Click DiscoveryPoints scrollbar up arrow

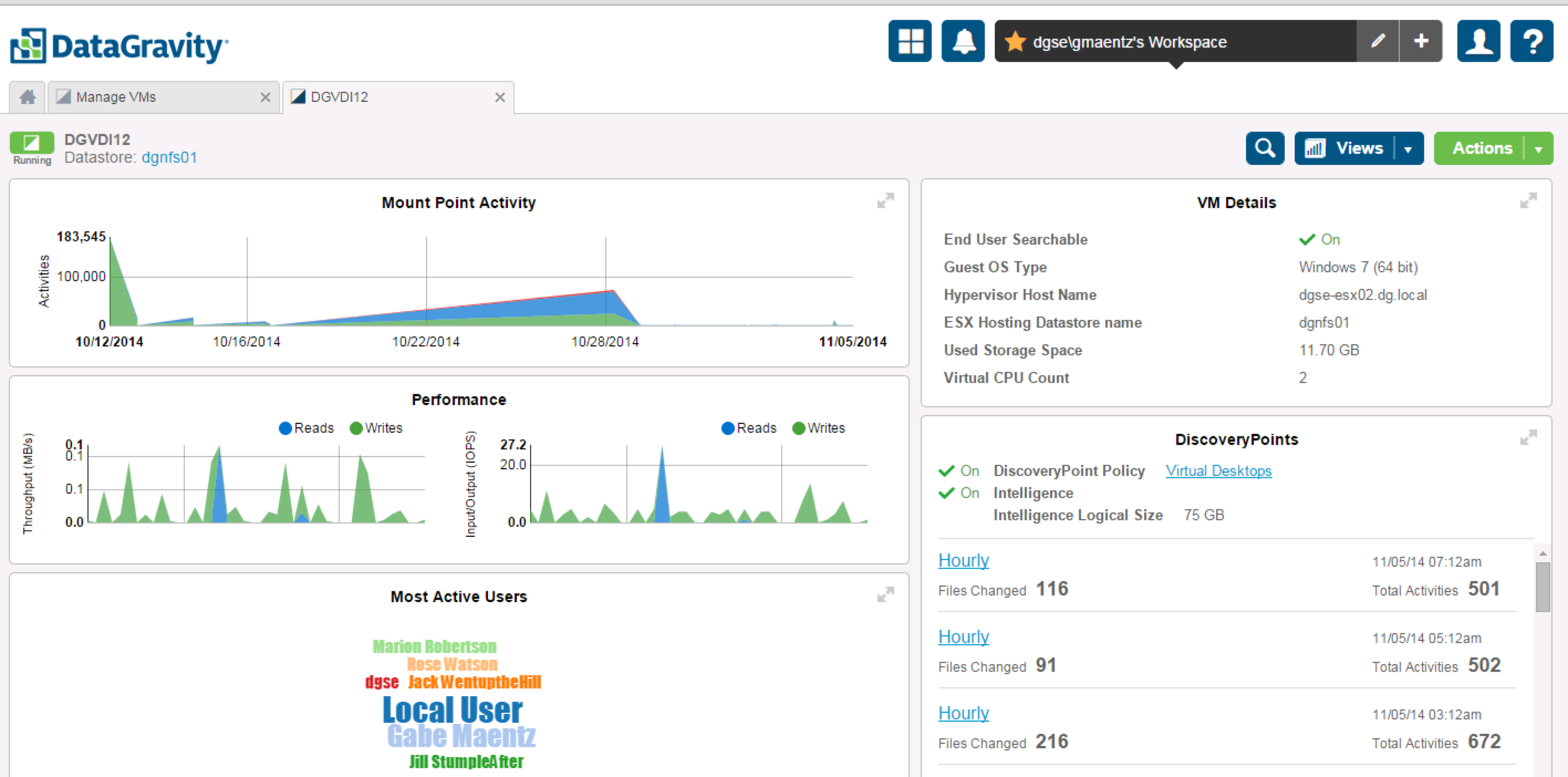tap(1543, 553)
